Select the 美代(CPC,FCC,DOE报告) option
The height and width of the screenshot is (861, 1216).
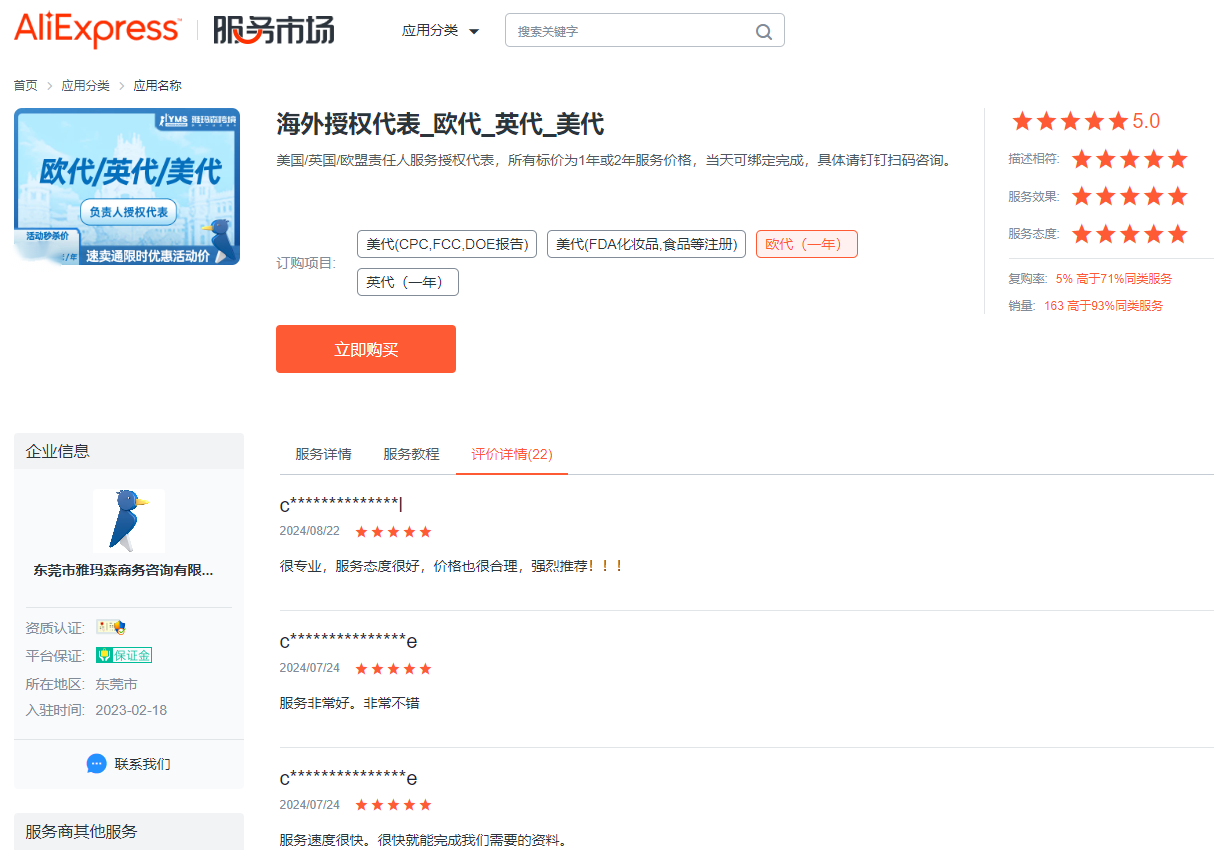(447, 244)
